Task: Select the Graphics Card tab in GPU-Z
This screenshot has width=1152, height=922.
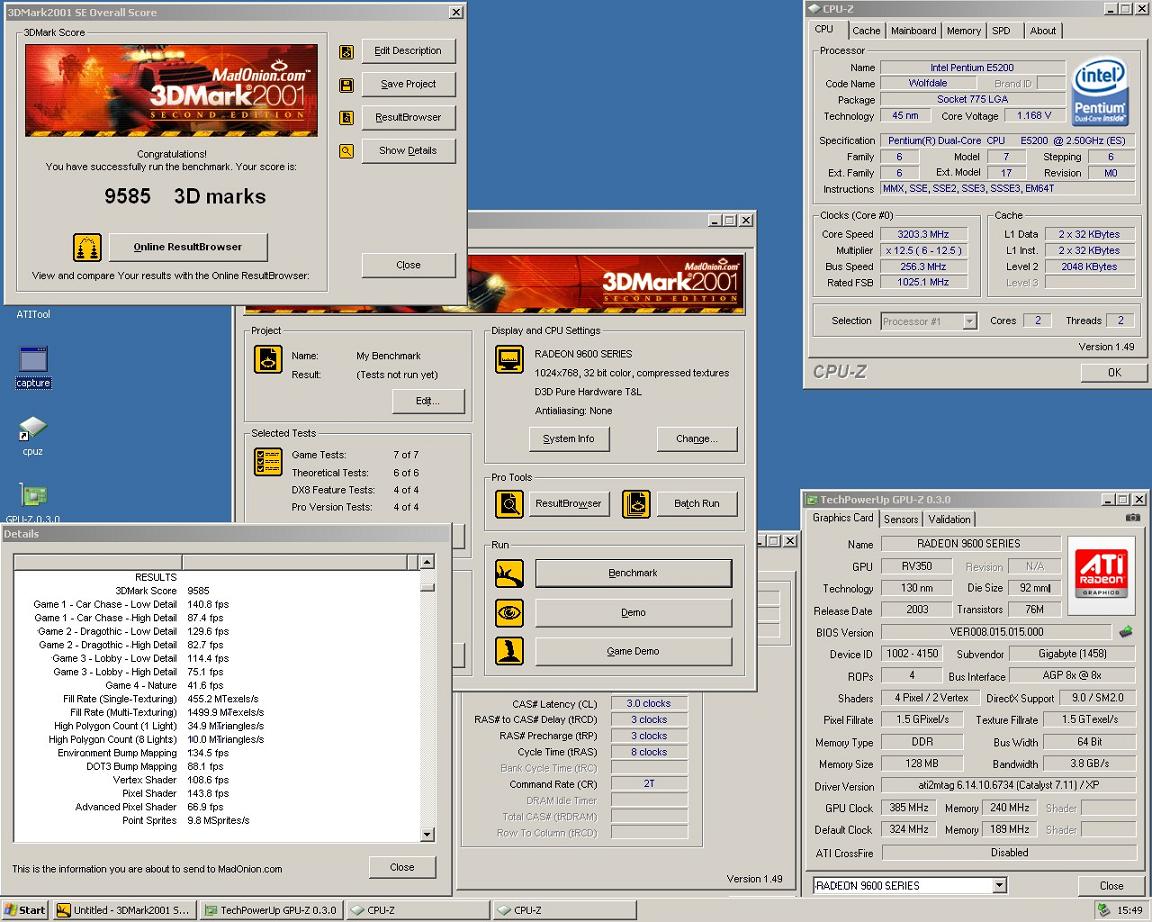Action: pyautogui.click(x=843, y=518)
